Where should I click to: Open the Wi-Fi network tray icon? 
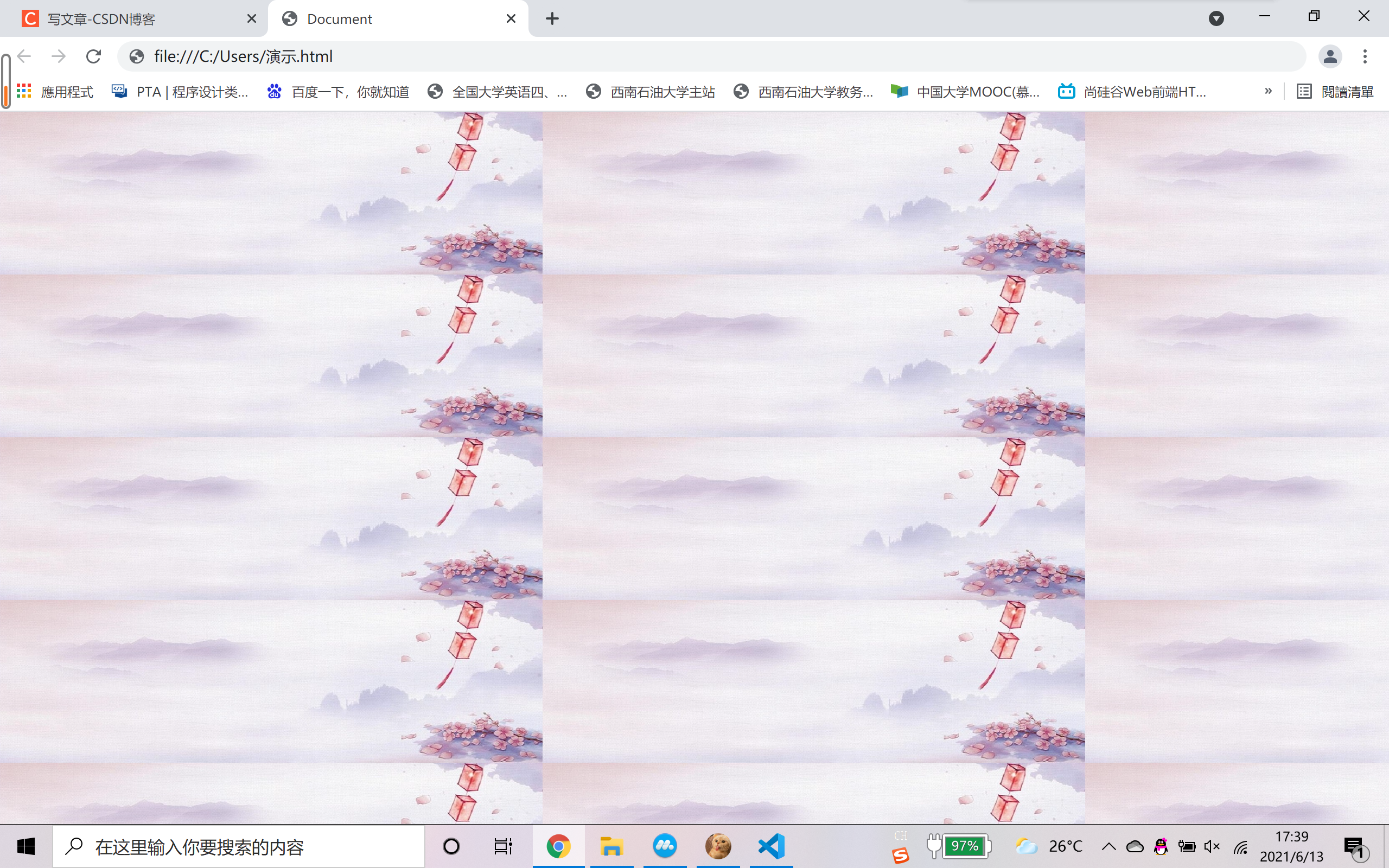pos(1240,847)
